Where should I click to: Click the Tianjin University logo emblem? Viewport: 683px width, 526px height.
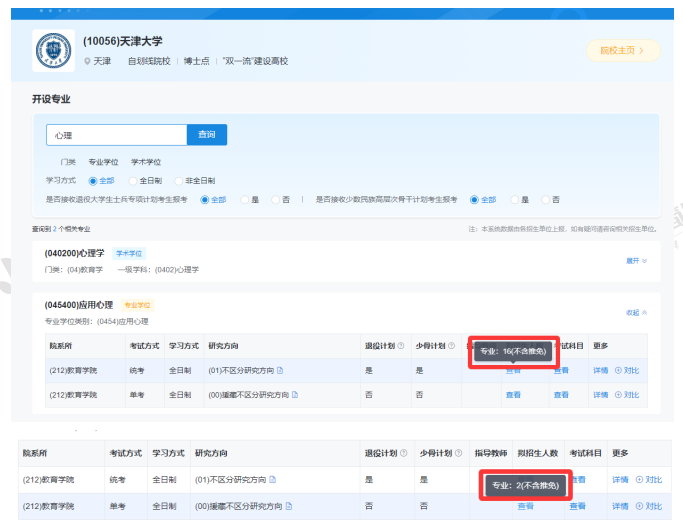tap(53, 50)
